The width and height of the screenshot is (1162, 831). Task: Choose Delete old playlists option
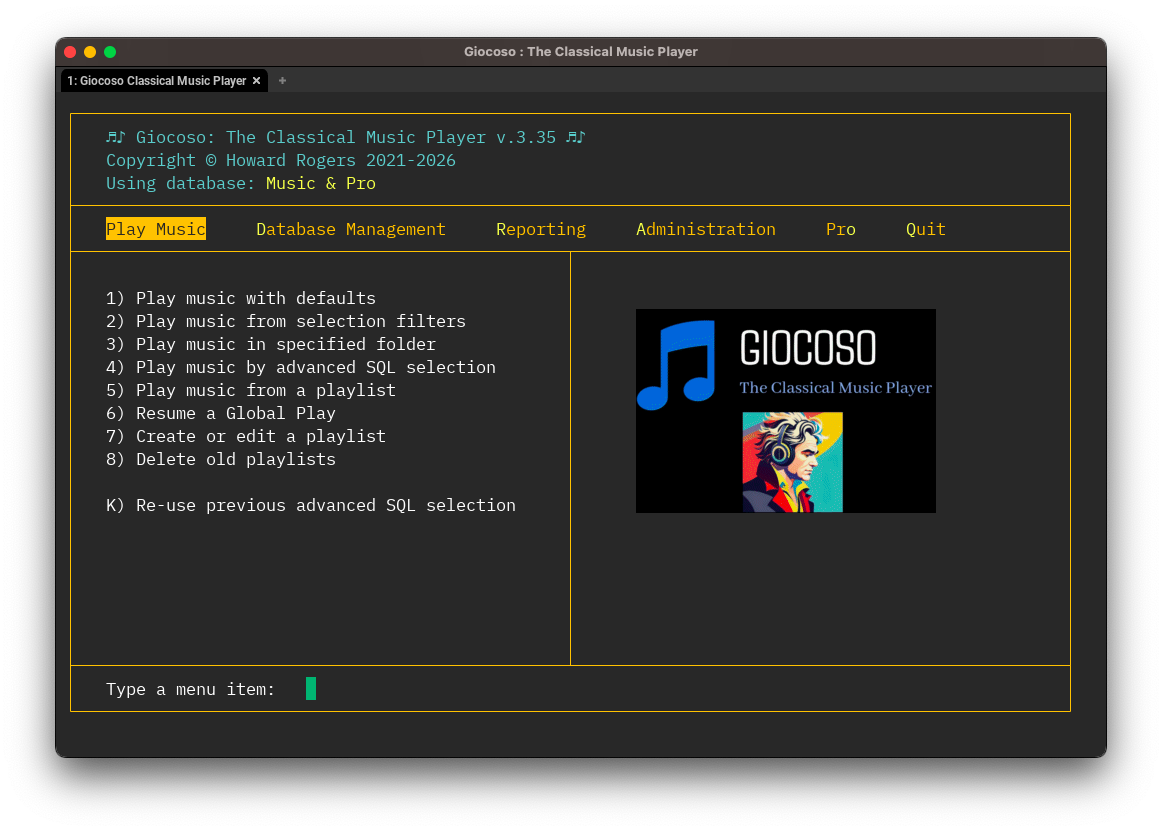[x=221, y=459]
